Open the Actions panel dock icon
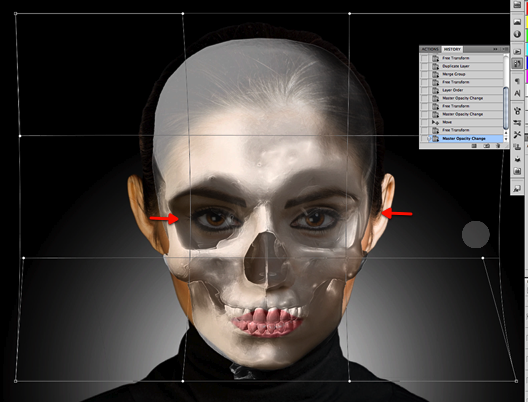Viewport: 528px width, 402px height. coord(517,51)
